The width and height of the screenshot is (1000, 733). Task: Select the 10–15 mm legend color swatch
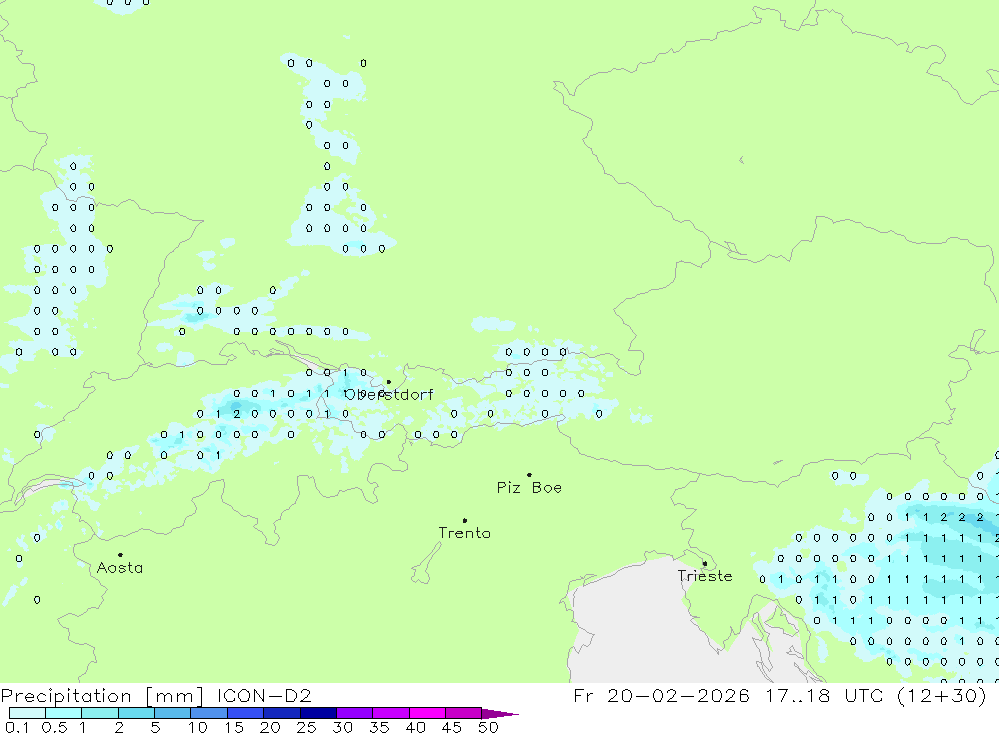209,713
